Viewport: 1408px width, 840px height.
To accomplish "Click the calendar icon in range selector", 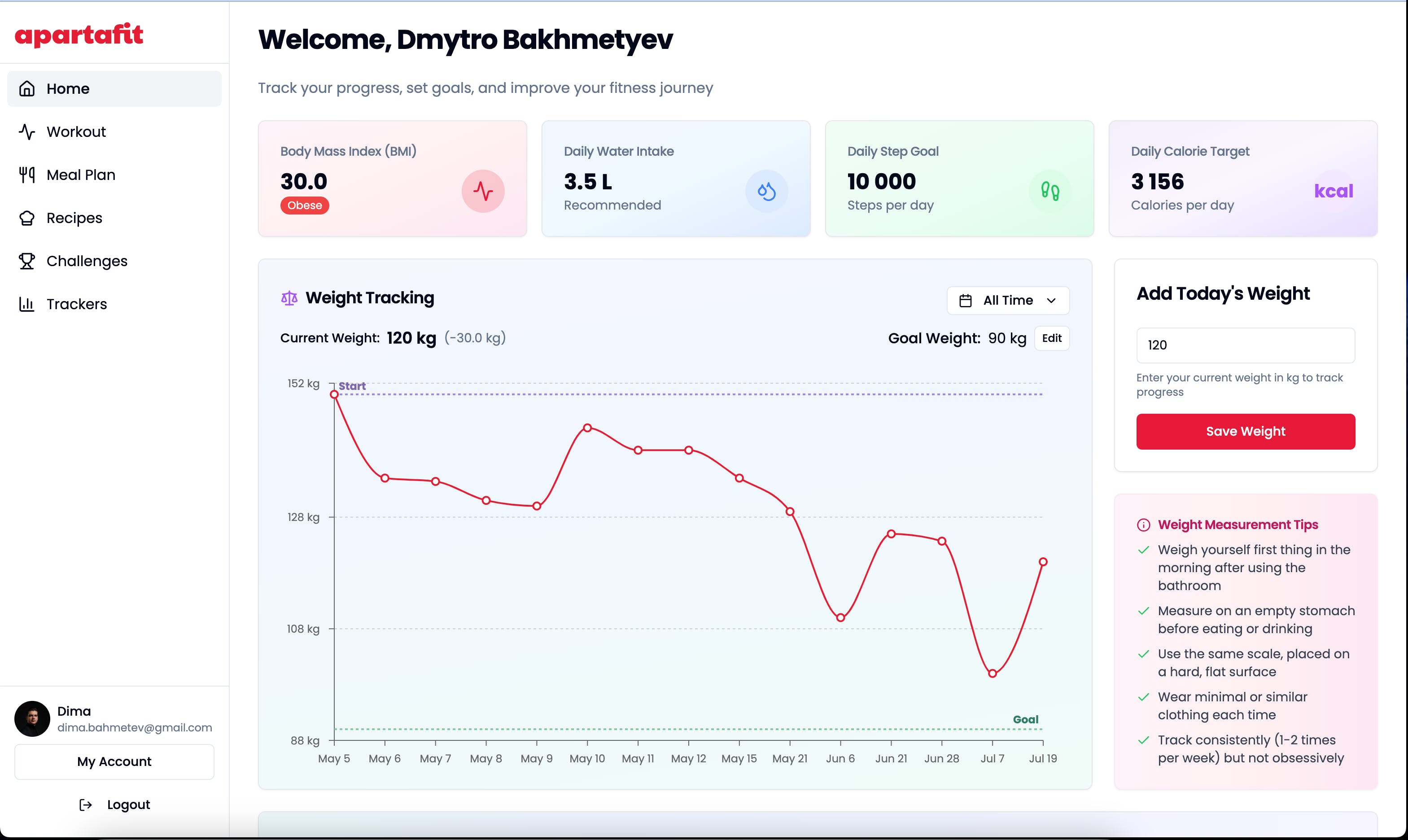I will coord(966,301).
